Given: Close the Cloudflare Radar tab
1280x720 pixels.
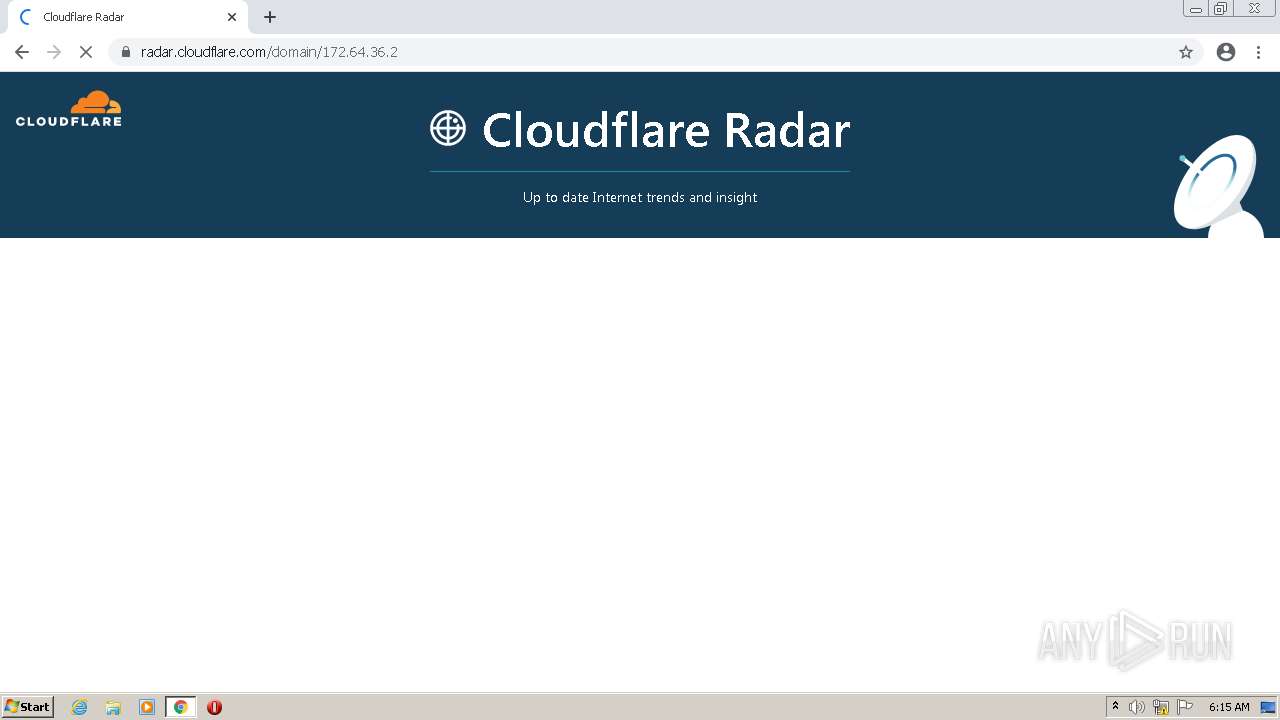Looking at the screenshot, I should point(232,17).
